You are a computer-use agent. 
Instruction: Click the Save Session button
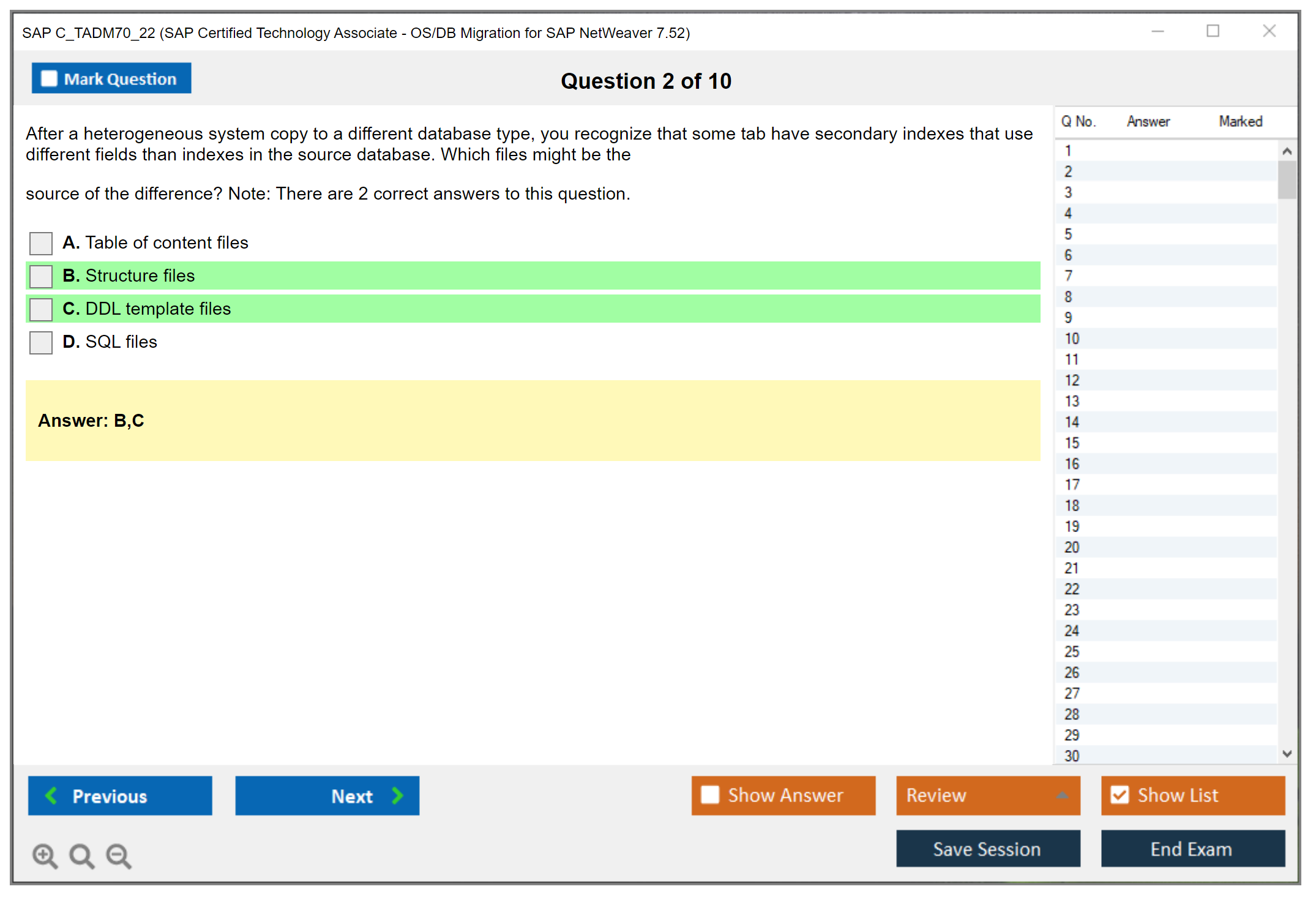(x=987, y=849)
